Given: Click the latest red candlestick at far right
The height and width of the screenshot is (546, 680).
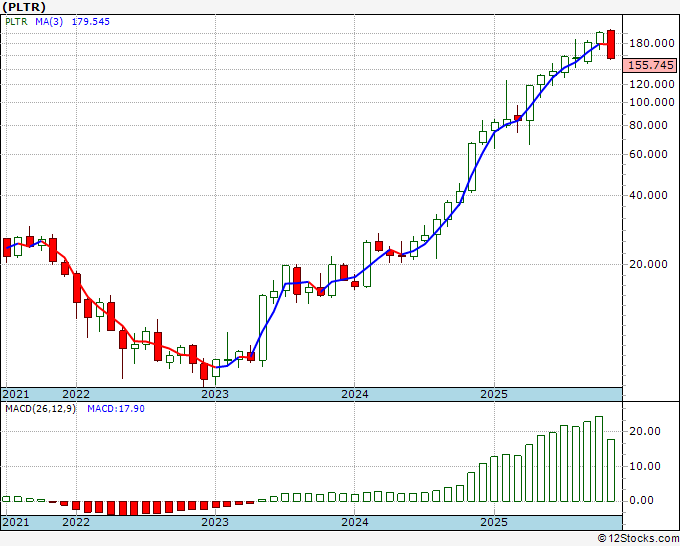Looking at the screenshot, I should pyautogui.click(x=611, y=44).
